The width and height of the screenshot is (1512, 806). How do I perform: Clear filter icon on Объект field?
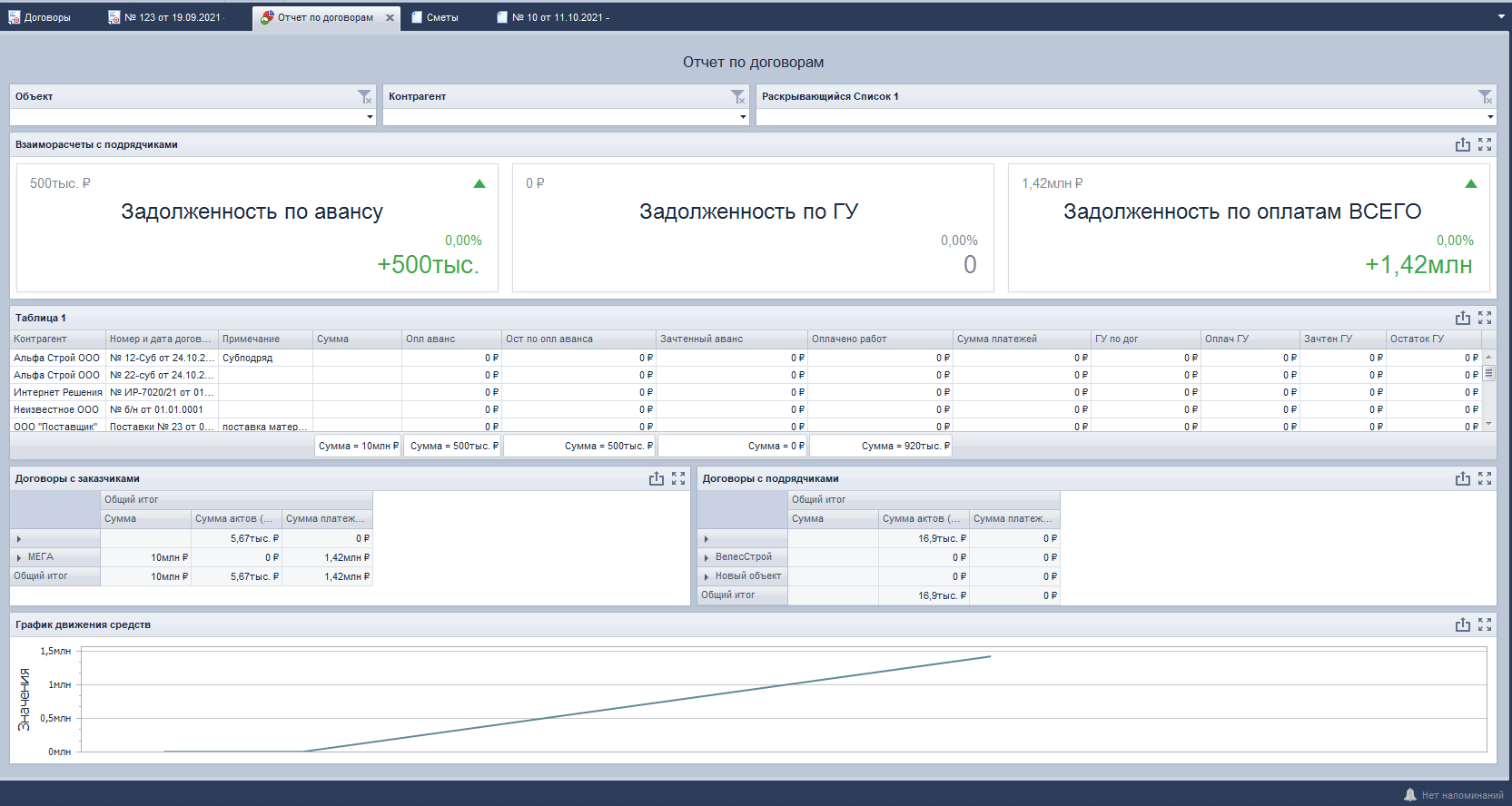pos(364,96)
